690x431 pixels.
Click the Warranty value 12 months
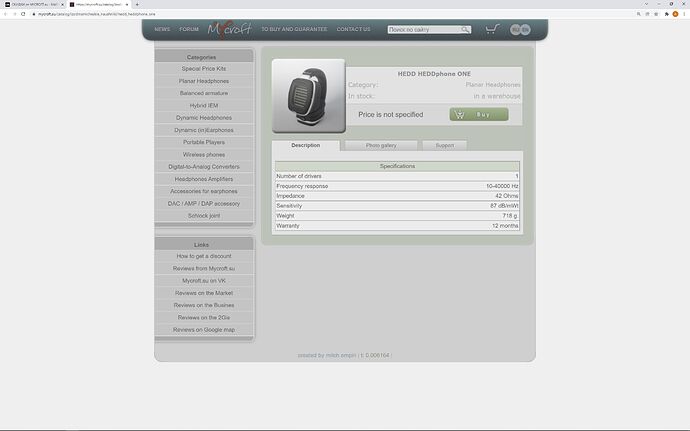[x=505, y=226]
